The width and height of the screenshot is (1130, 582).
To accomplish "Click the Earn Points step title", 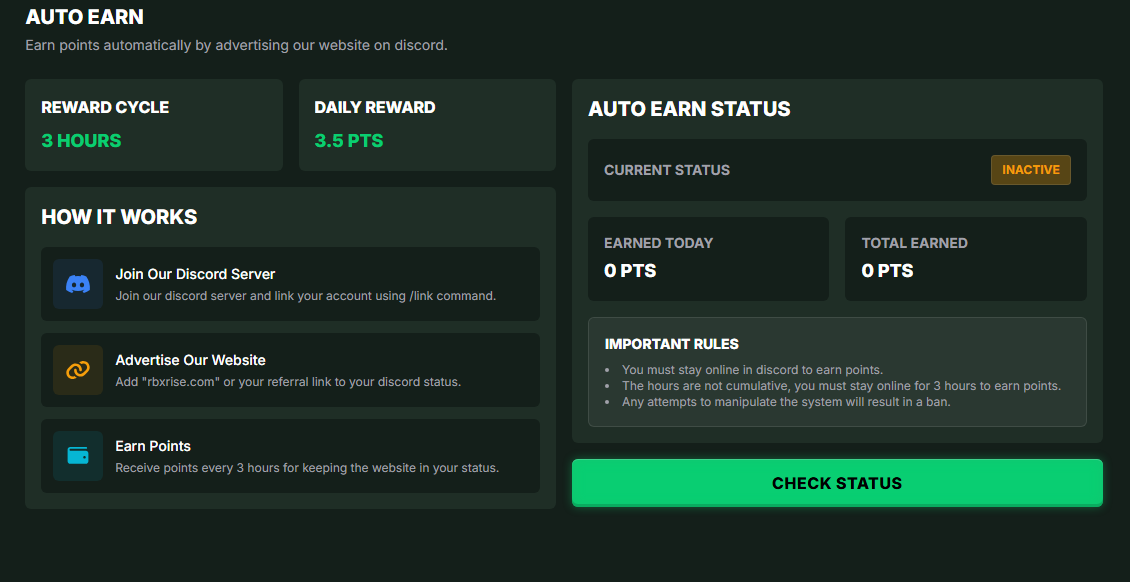I will (153, 446).
